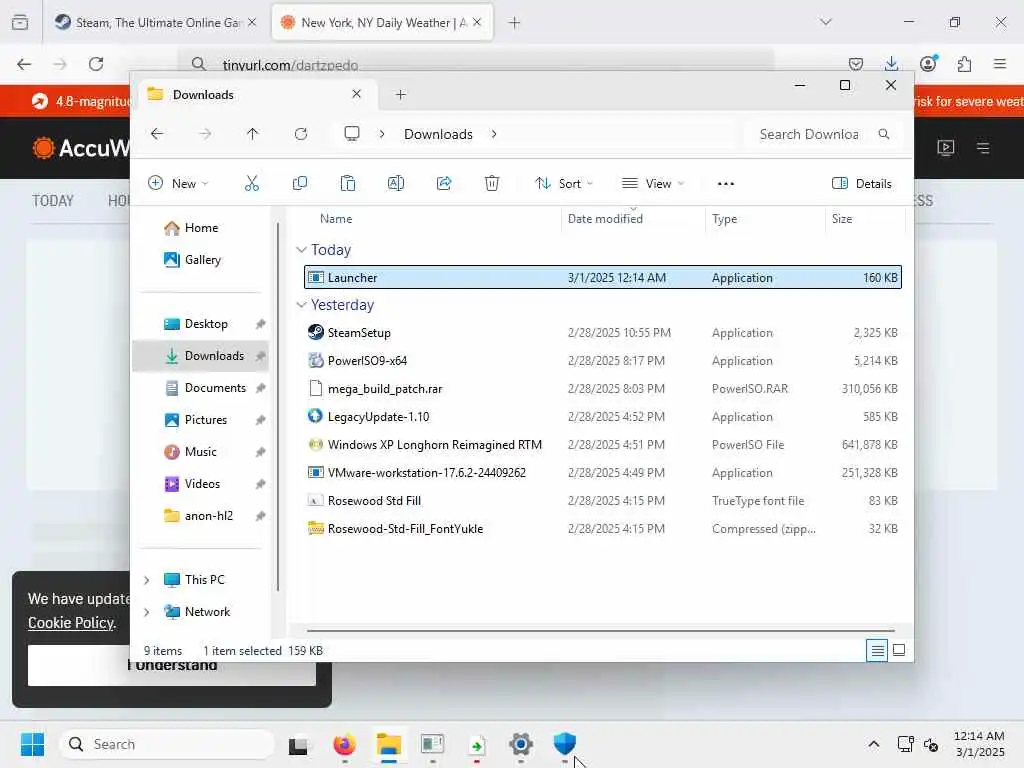Open the New item dropdown
Image resolution: width=1024 pixels, height=768 pixels.
(x=178, y=184)
